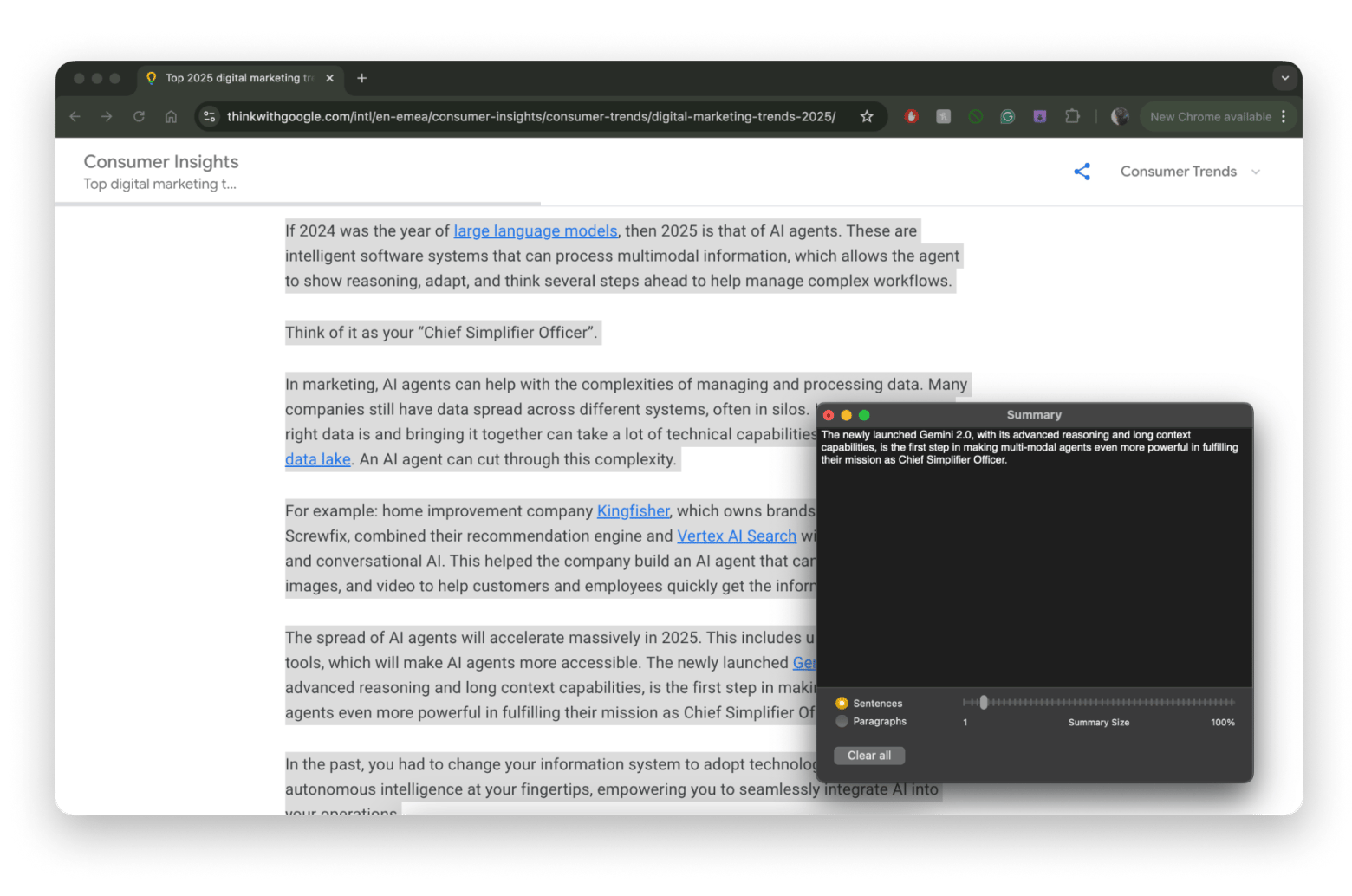View site information icon in address bar
This screenshot has width=1352, height=896.
click(x=209, y=116)
